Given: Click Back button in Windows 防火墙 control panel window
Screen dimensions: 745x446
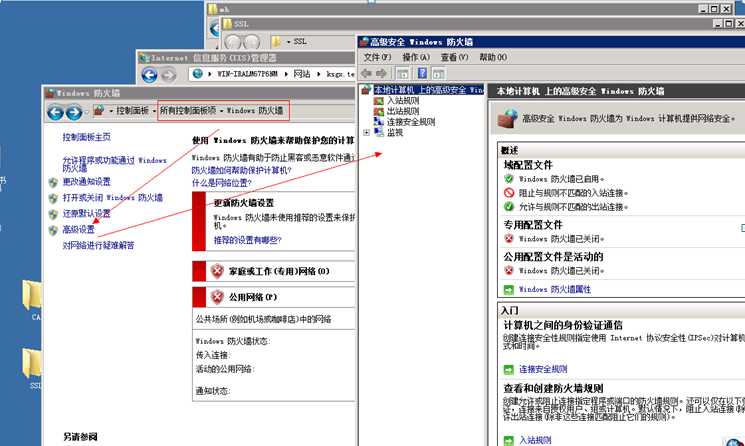Looking at the screenshot, I should pos(56,112).
